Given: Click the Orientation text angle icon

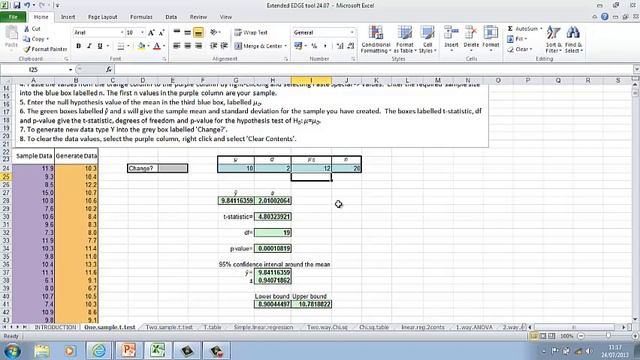Looking at the screenshot, I should (x=214, y=32).
